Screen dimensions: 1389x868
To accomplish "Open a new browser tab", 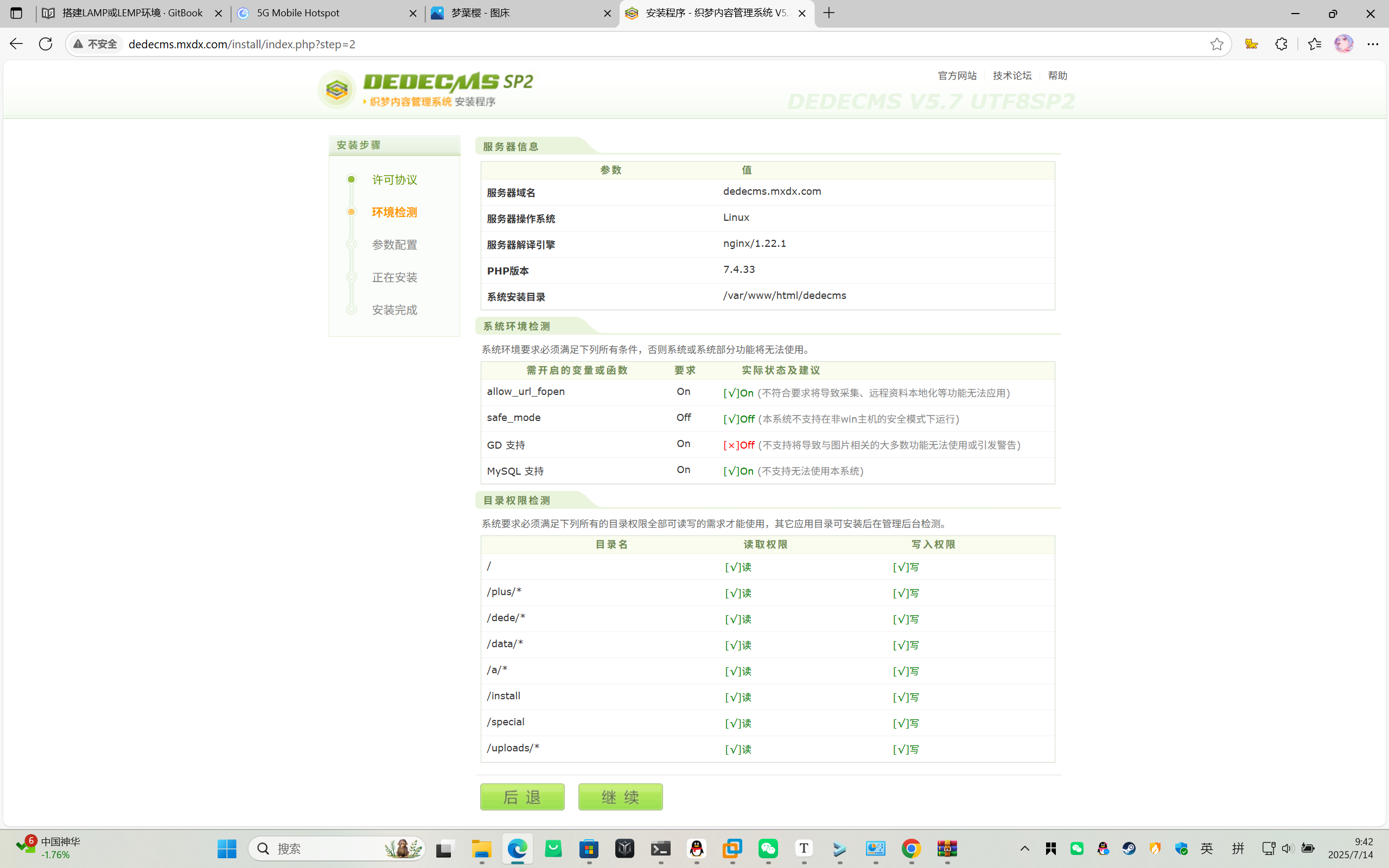I will [x=829, y=13].
